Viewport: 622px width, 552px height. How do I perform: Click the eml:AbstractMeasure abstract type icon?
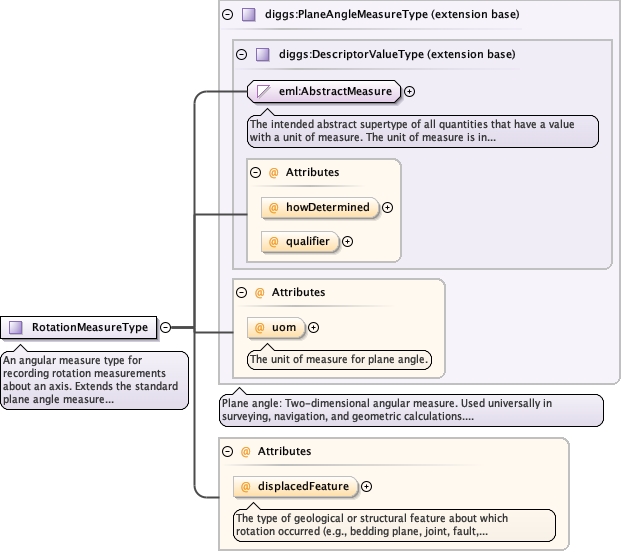(x=264, y=92)
